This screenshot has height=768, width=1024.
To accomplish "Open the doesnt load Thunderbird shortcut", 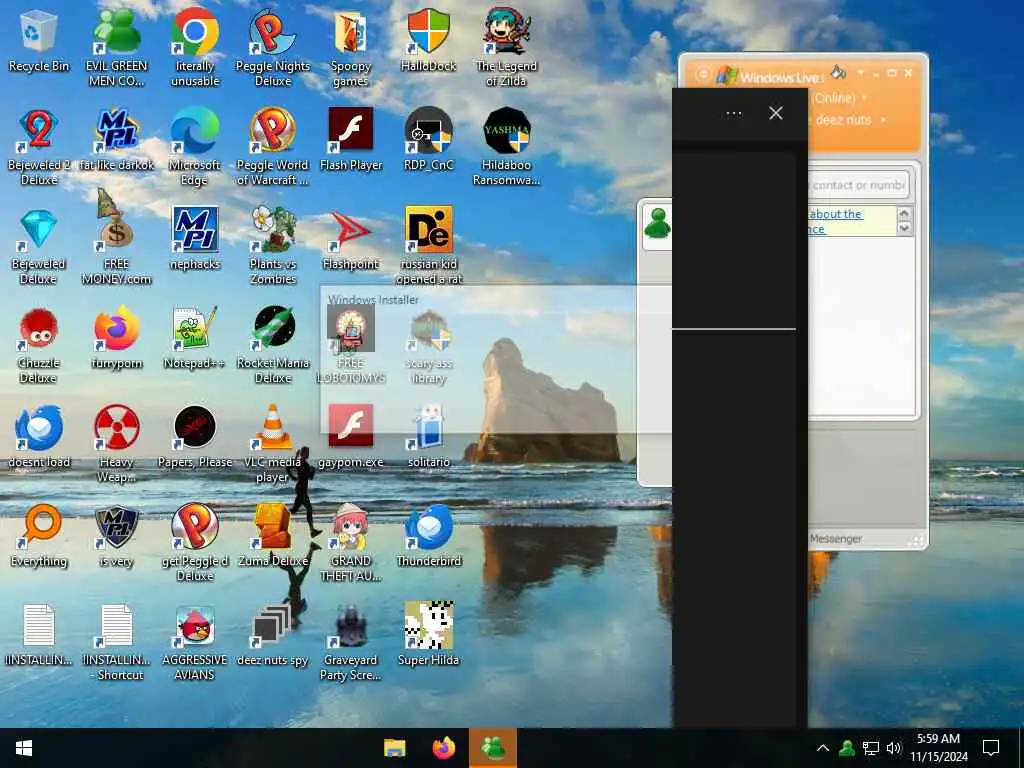I will pyautogui.click(x=39, y=436).
